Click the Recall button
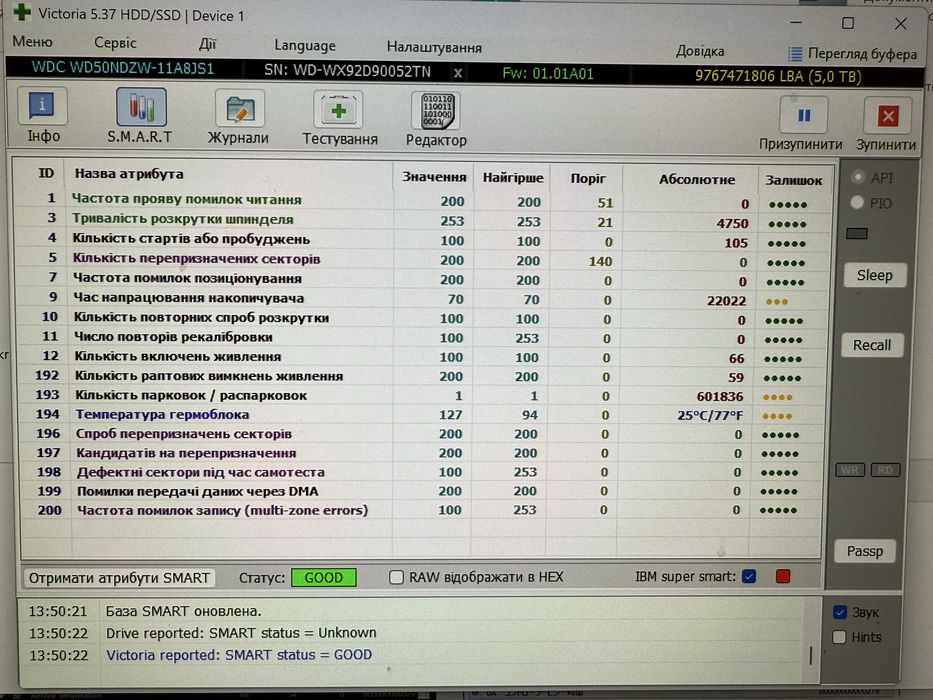 (872, 345)
